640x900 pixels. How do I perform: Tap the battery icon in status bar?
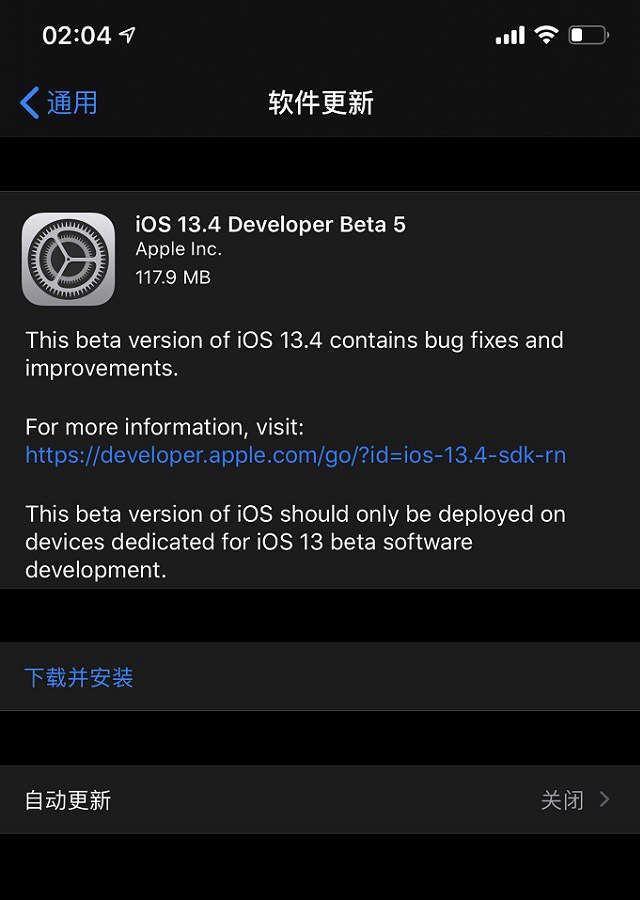tap(586, 33)
